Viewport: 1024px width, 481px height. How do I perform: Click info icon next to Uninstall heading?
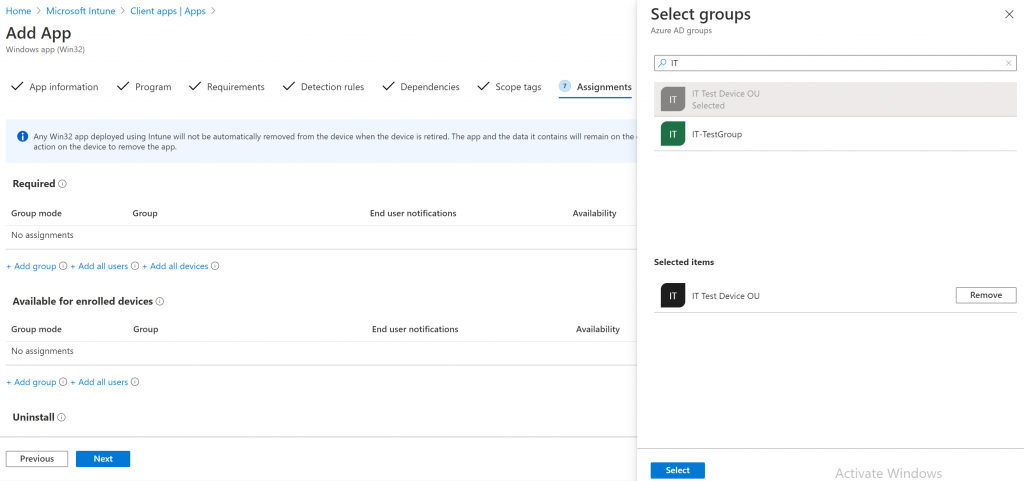coord(61,417)
